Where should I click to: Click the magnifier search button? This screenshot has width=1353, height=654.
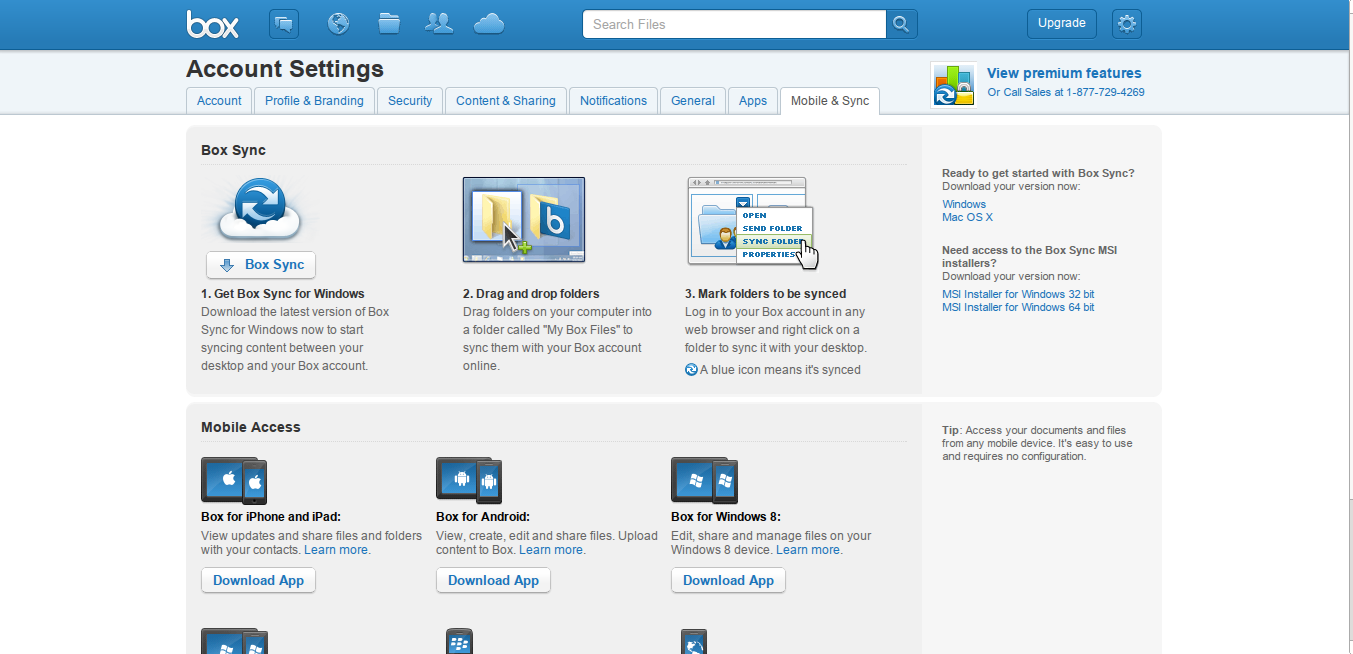pos(901,24)
